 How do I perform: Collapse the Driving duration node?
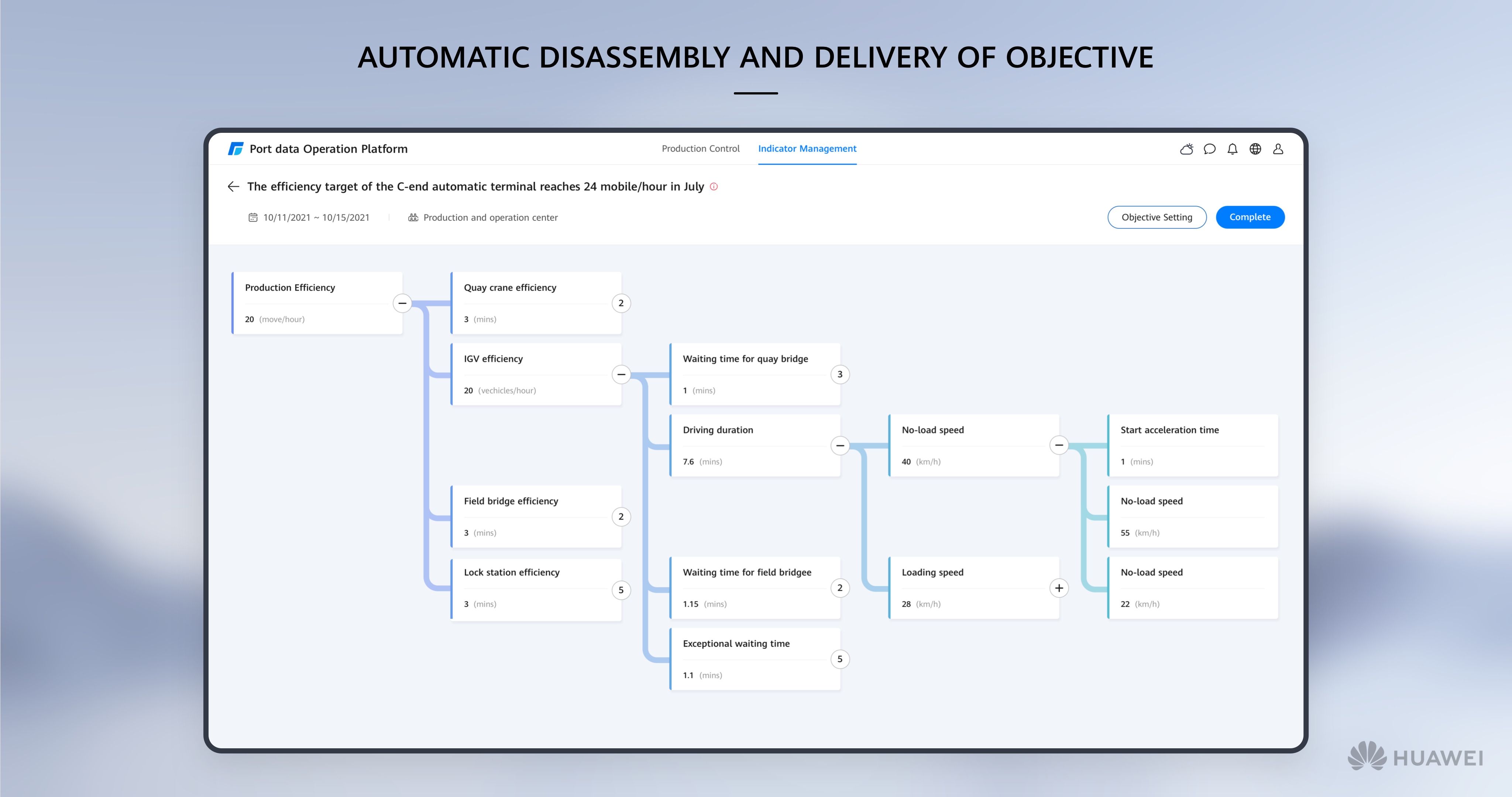(840, 446)
